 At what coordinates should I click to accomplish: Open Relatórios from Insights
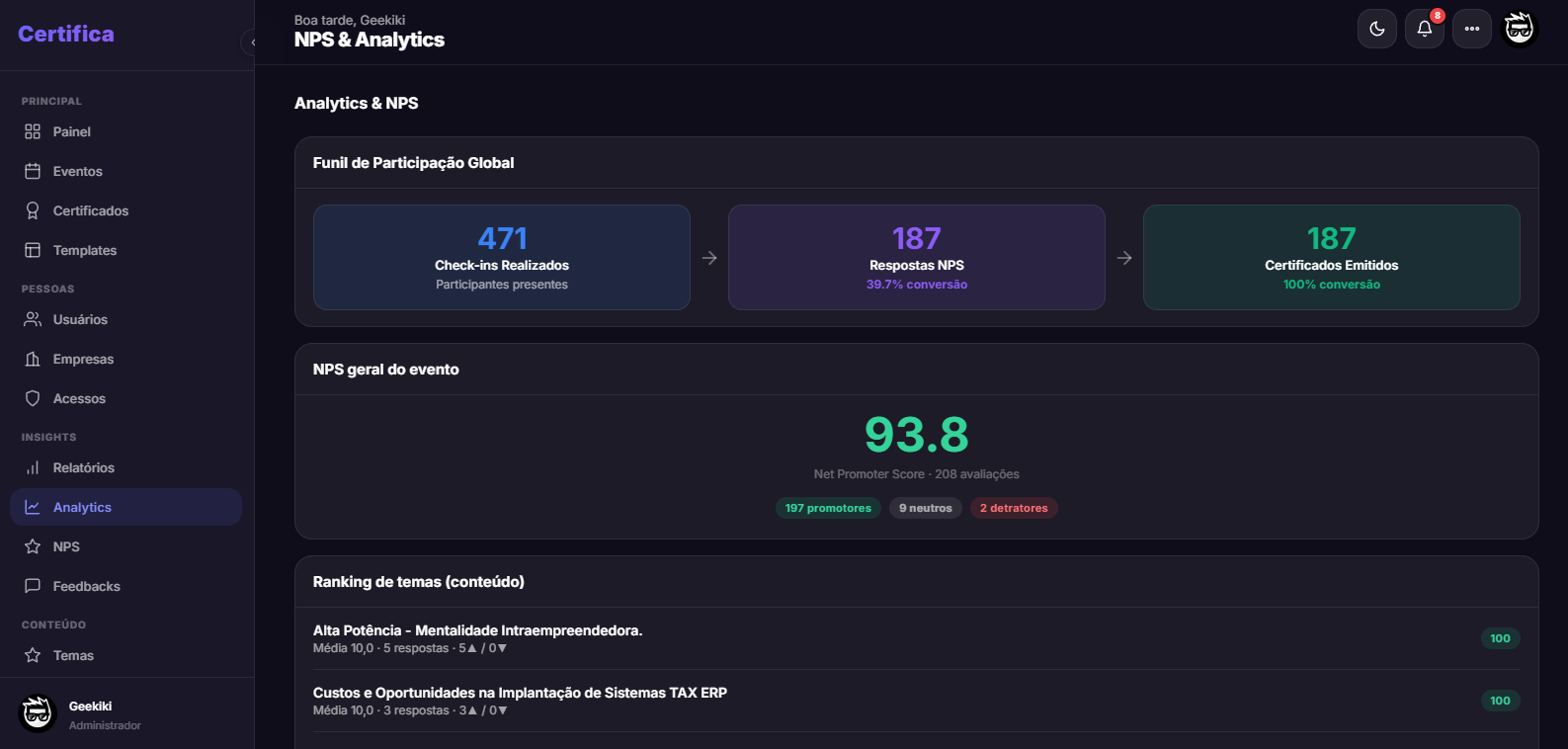125,467
